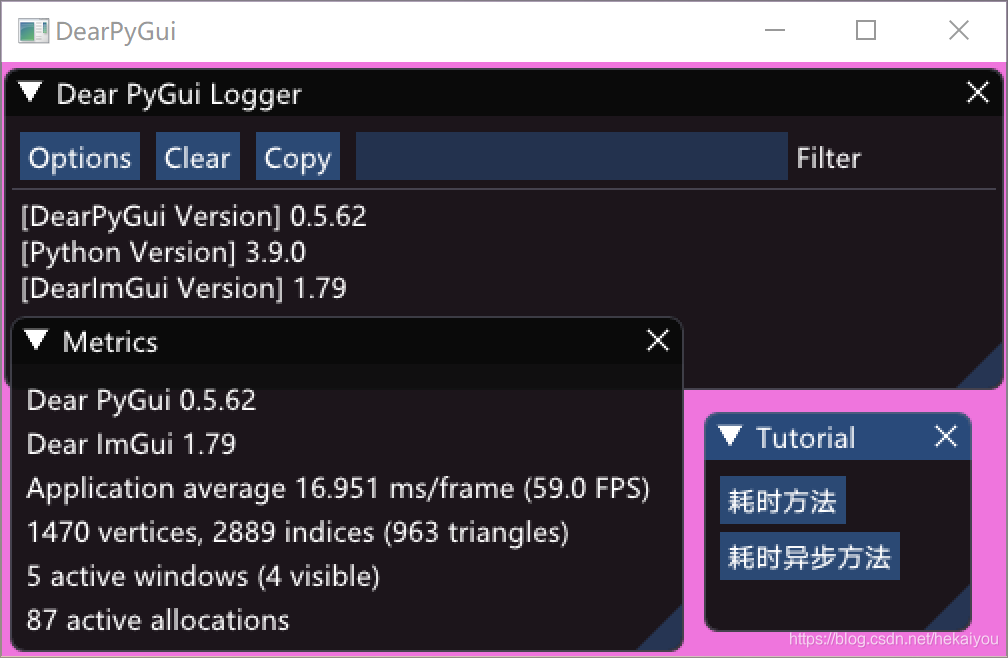The height and width of the screenshot is (658, 1008).
Task: Close the DearPyGui application window
Action: tap(958, 30)
